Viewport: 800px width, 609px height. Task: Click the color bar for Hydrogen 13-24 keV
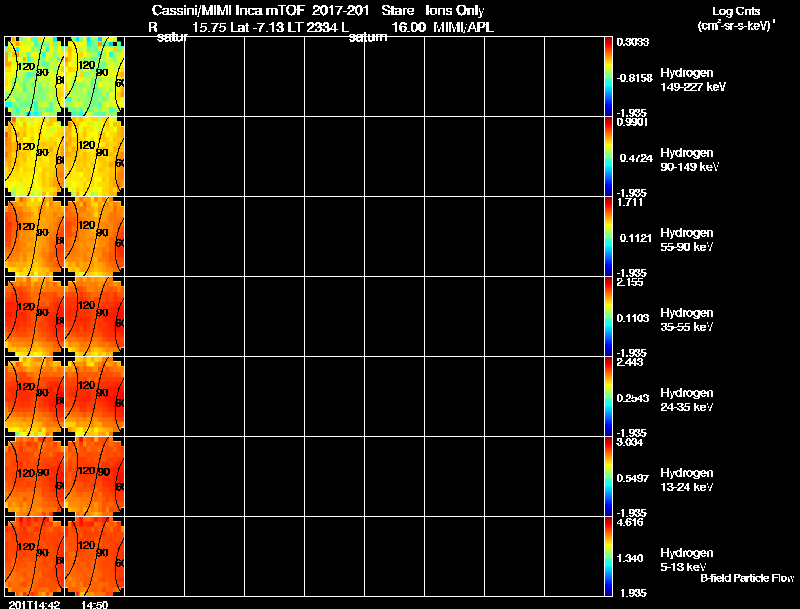(608, 477)
